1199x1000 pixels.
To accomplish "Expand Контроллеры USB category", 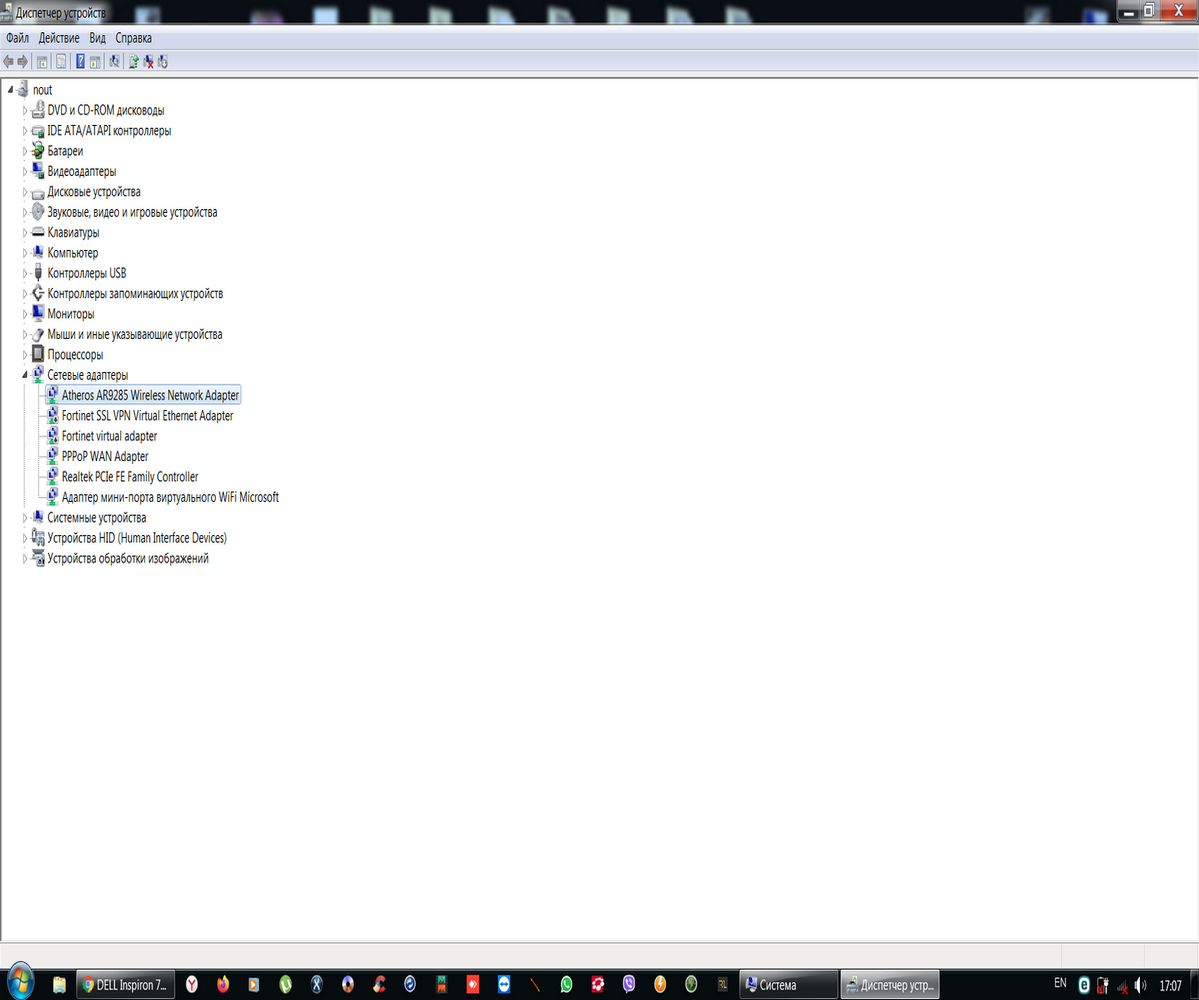I will coord(25,273).
